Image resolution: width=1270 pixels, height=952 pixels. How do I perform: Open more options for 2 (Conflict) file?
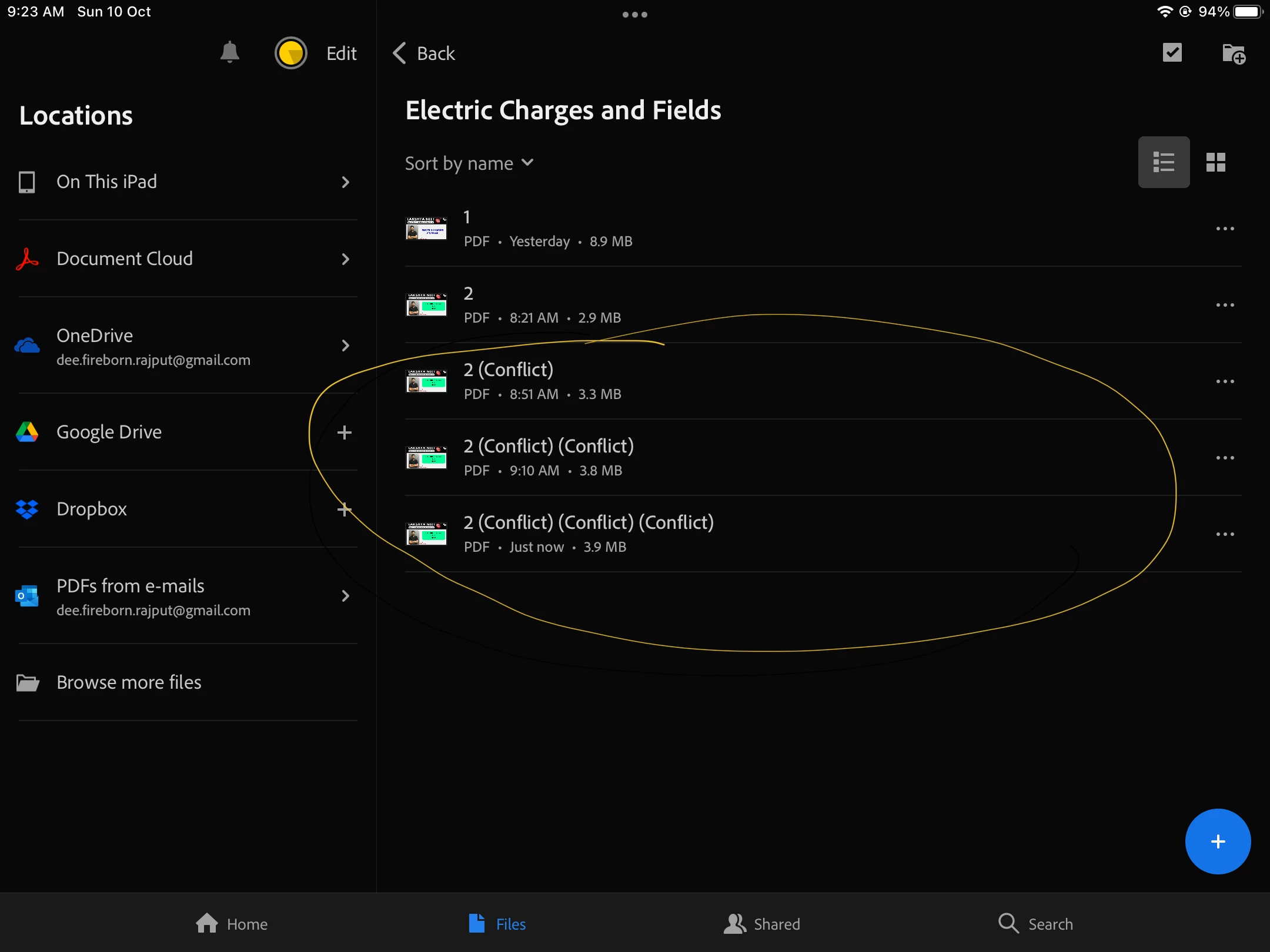click(1225, 381)
